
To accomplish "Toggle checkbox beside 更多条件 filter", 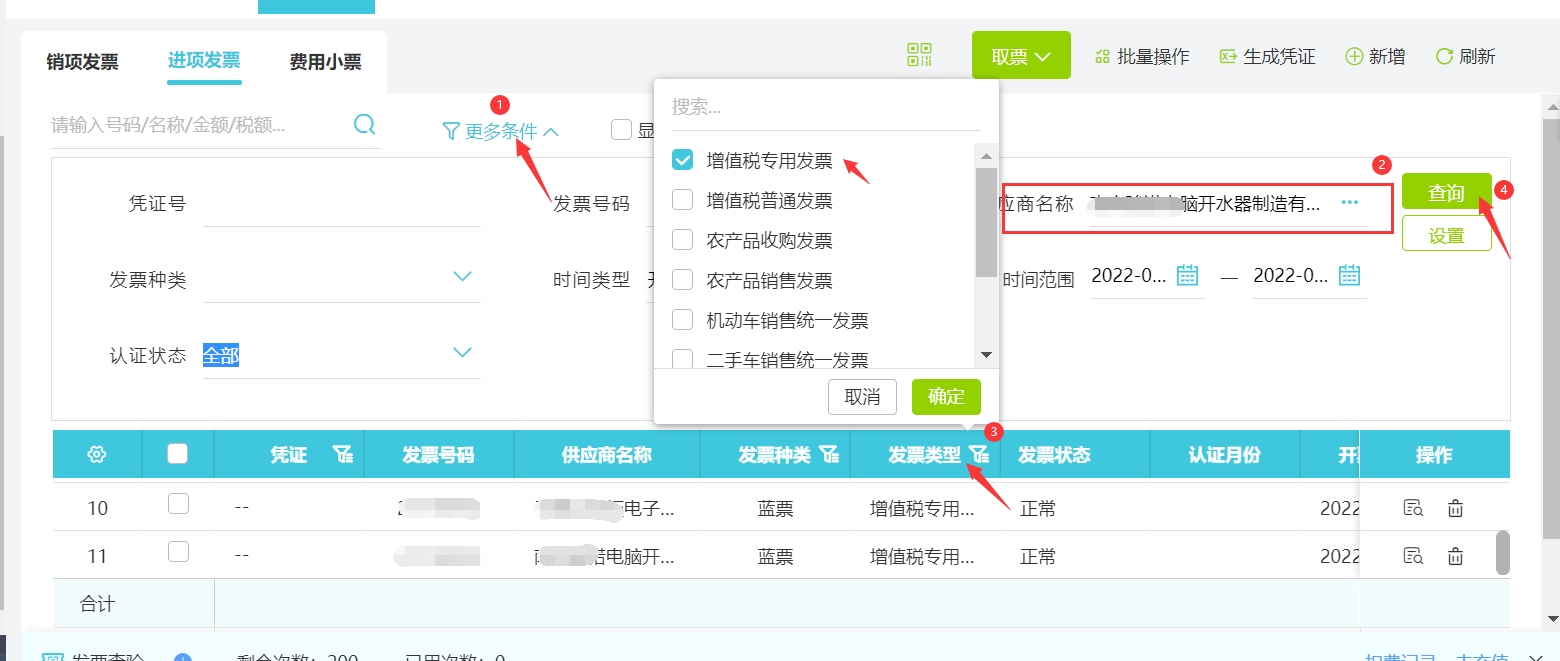I will click(x=621, y=129).
